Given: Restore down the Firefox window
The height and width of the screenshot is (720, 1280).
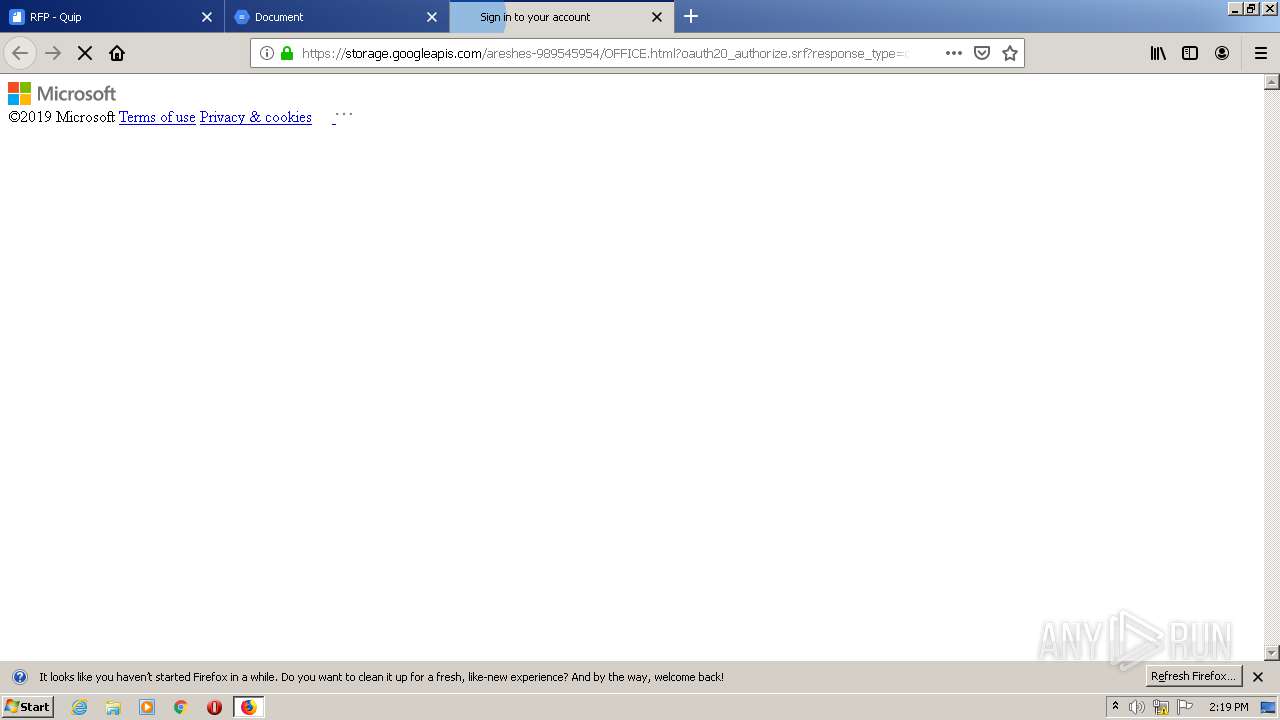Looking at the screenshot, I should pos(1251,8).
